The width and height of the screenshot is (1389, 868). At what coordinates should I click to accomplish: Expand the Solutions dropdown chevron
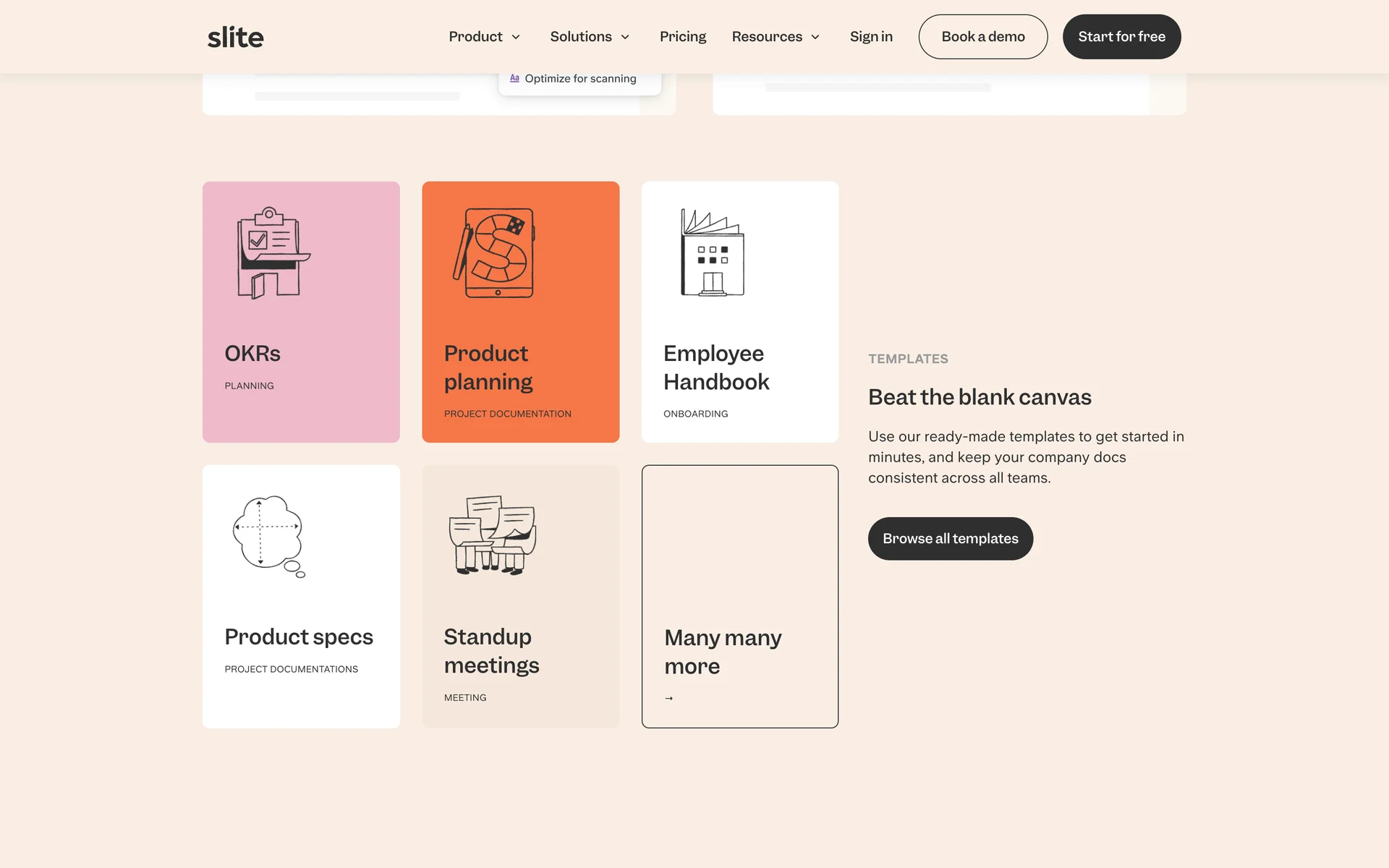click(x=625, y=37)
